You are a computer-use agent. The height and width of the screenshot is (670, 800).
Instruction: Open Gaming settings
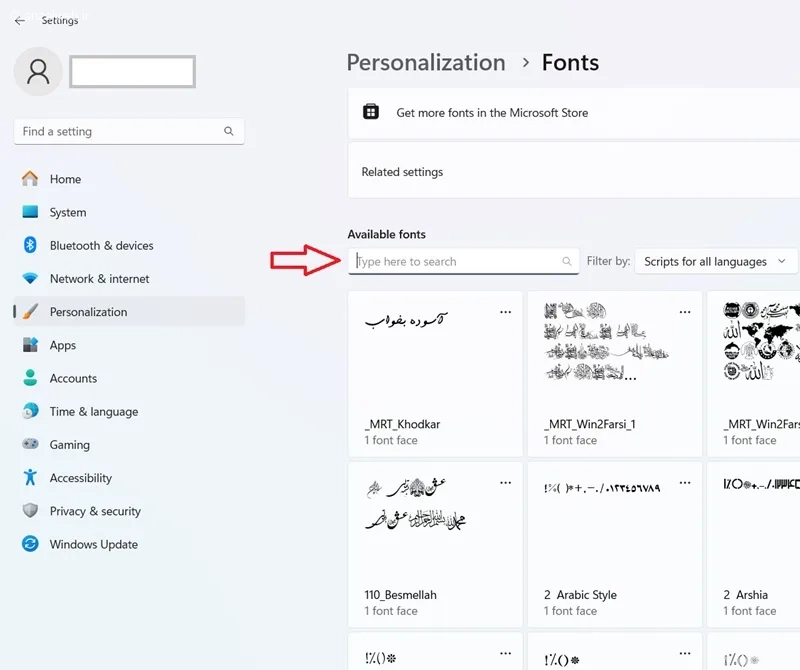pyautogui.click(x=129, y=444)
